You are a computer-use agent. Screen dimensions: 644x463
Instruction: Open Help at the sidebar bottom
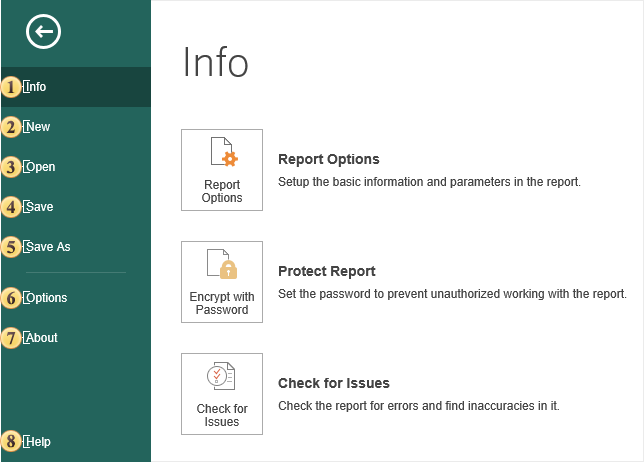(39, 441)
